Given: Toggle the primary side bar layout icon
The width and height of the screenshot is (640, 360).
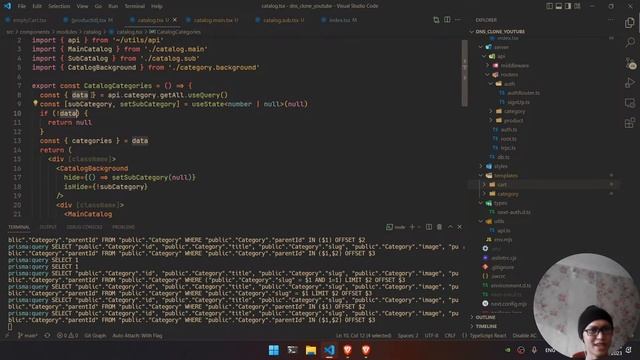Looking at the screenshot, I should (x=549, y=6).
